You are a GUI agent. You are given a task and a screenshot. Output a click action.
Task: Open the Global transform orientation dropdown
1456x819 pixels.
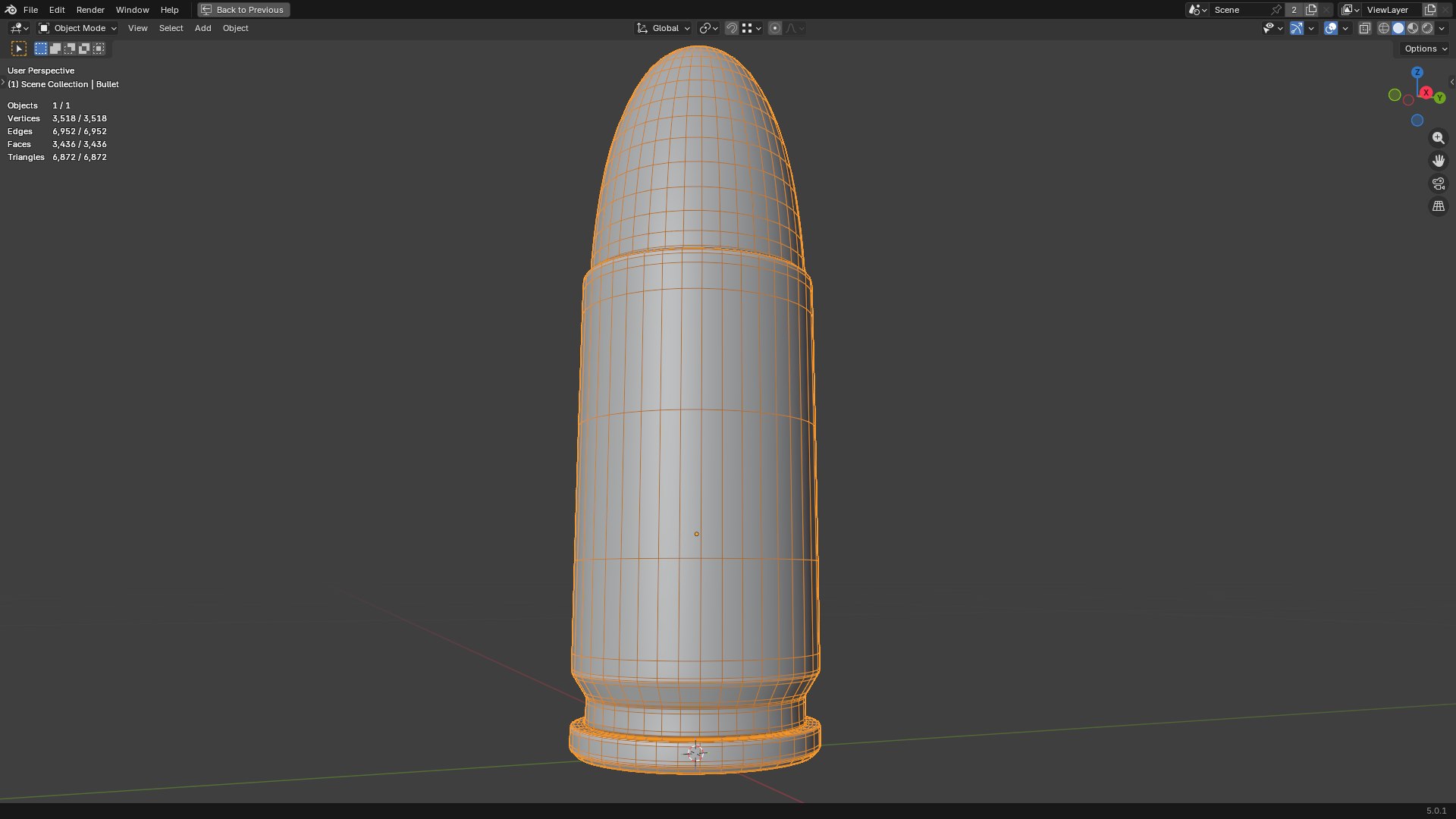664,28
